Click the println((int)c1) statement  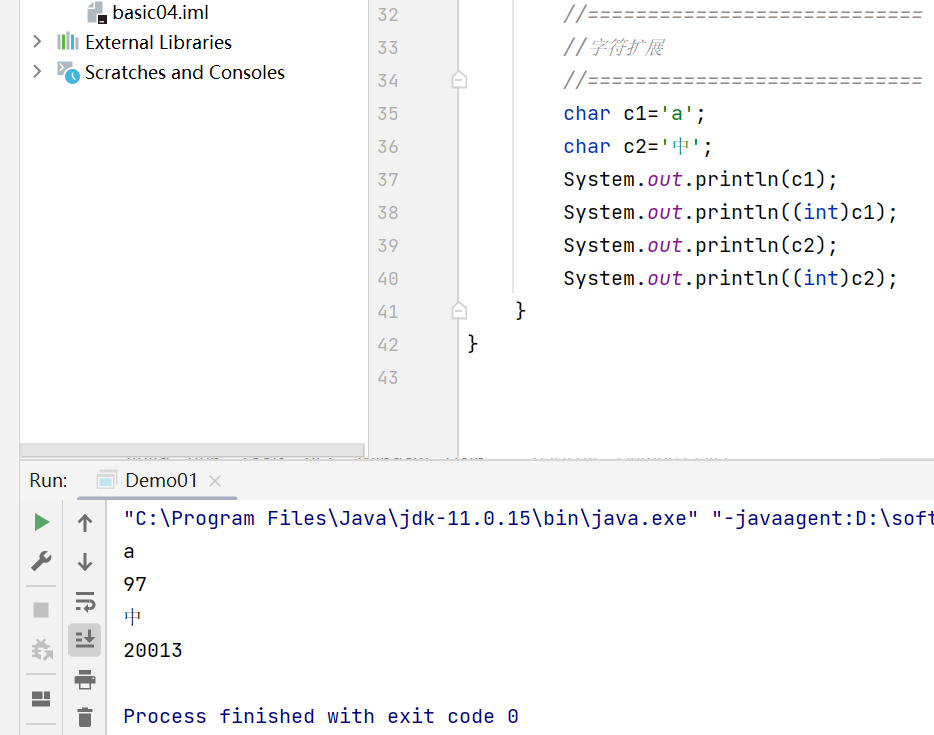[x=730, y=212]
